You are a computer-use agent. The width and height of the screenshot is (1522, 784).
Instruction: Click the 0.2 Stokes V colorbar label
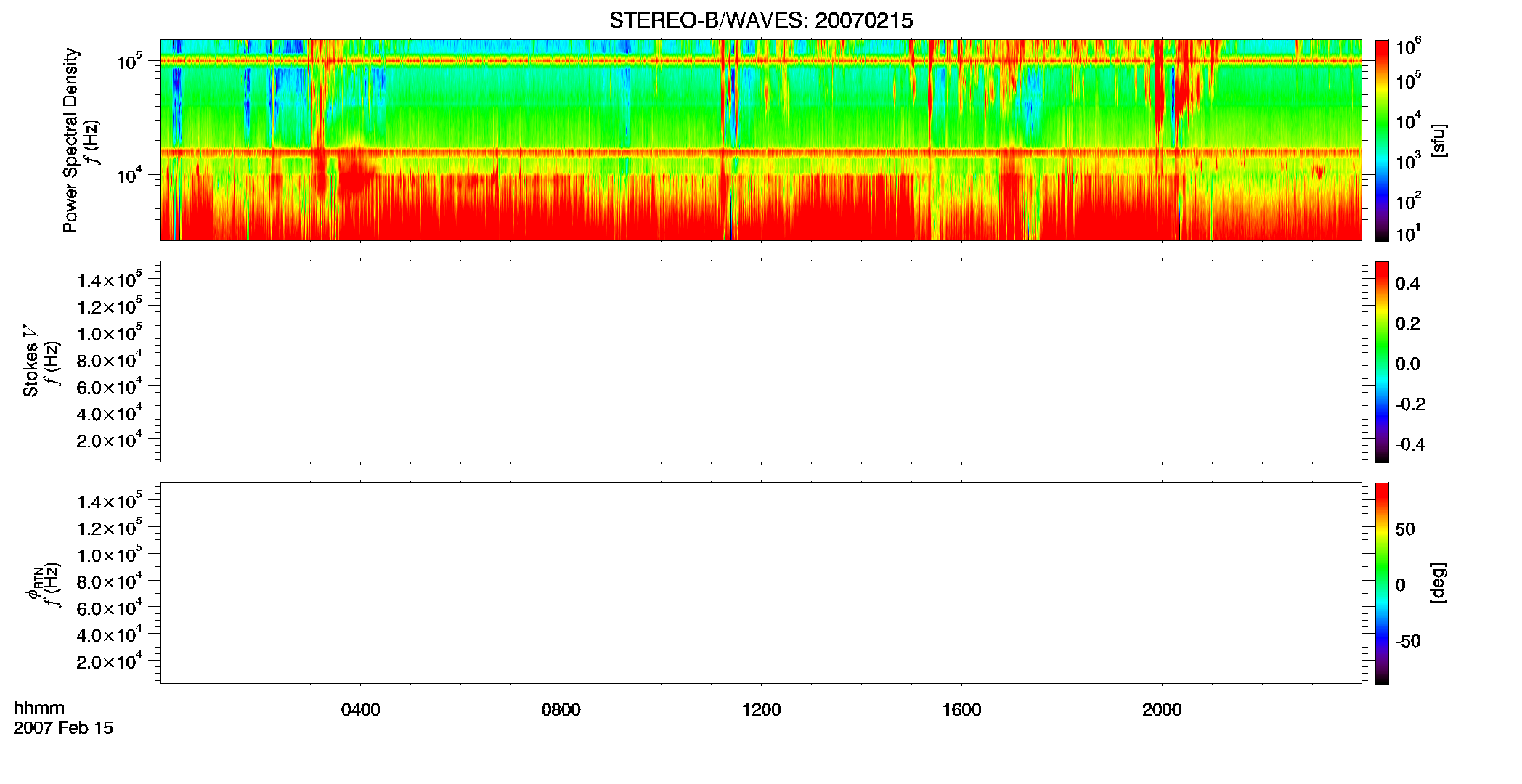point(1407,324)
